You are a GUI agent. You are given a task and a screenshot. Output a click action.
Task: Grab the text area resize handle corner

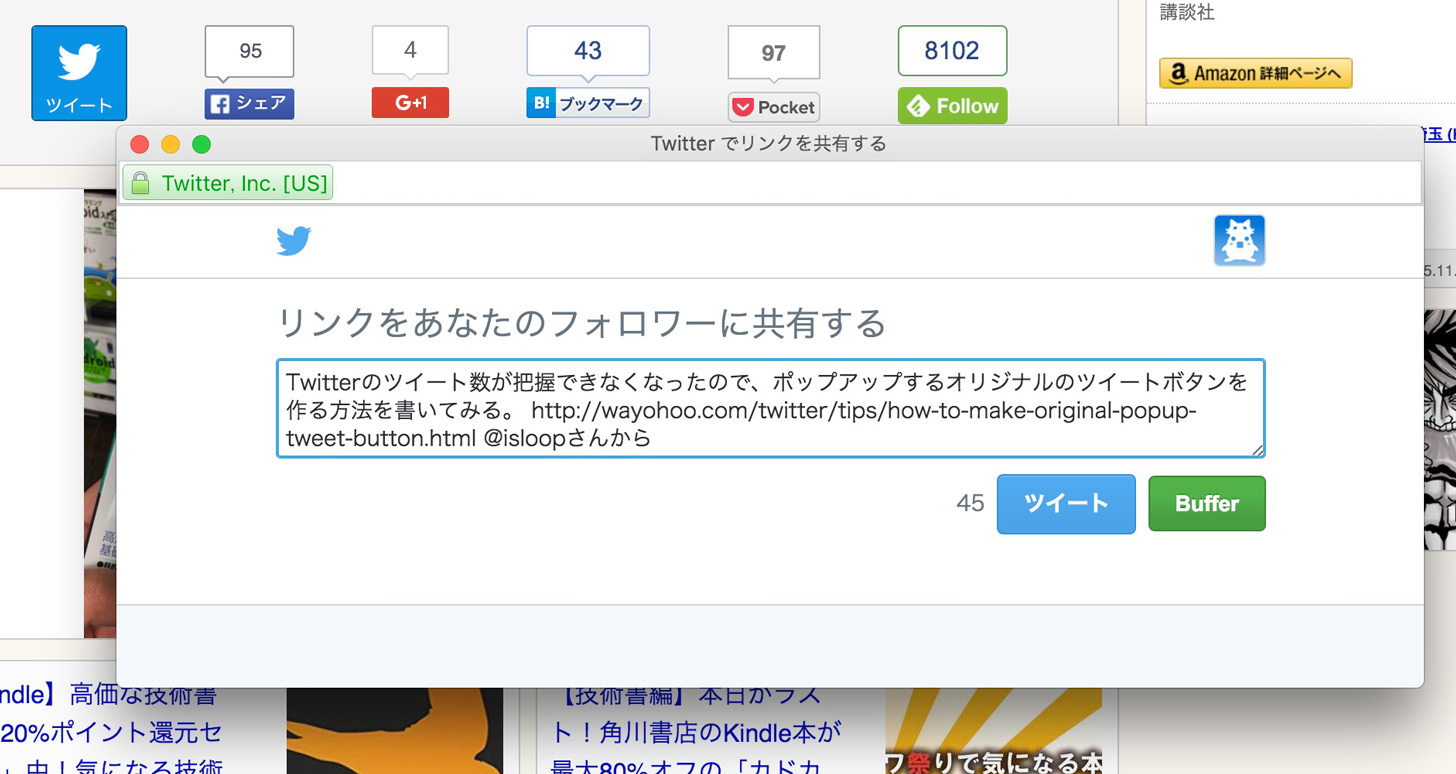pos(1257,450)
